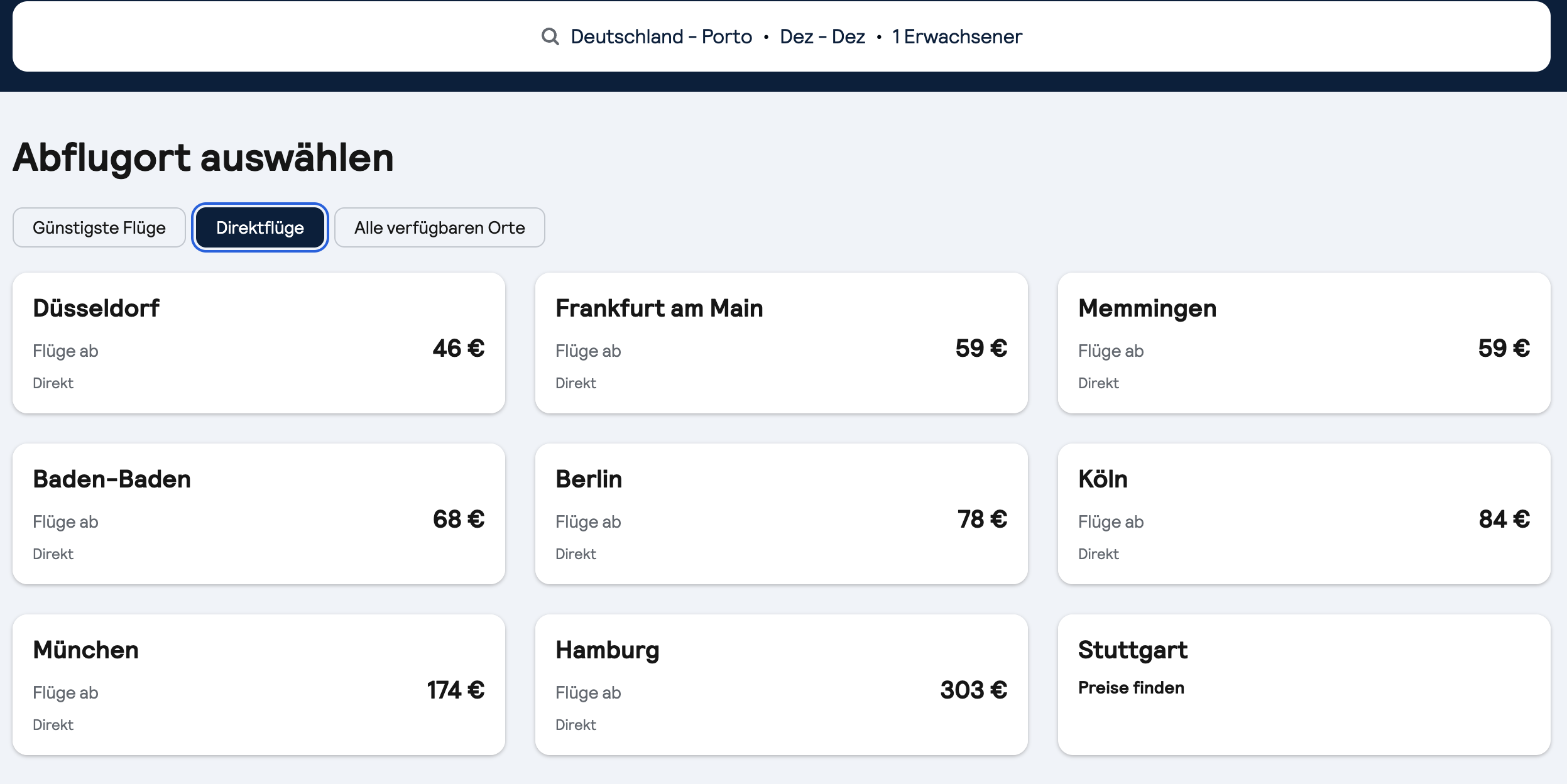
Task: Click the search magnifier icon
Action: point(550,36)
